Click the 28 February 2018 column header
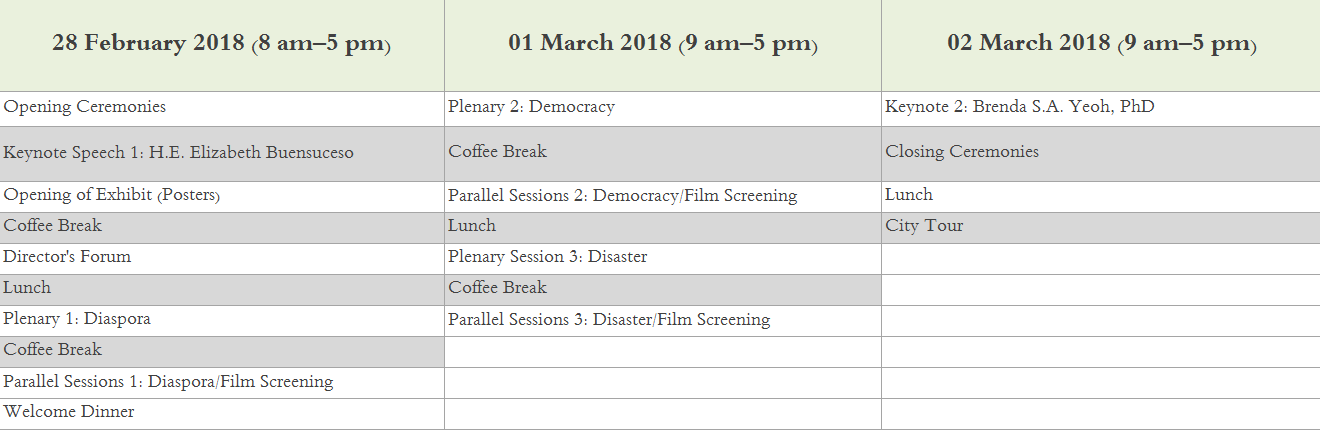 (x=221, y=44)
